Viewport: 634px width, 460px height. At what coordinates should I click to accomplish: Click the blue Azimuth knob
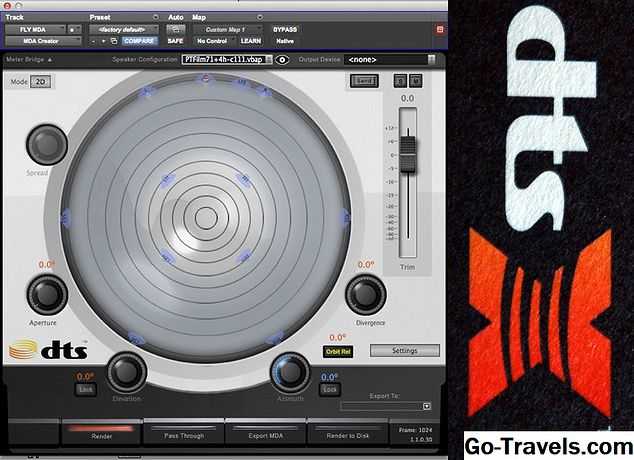290,372
